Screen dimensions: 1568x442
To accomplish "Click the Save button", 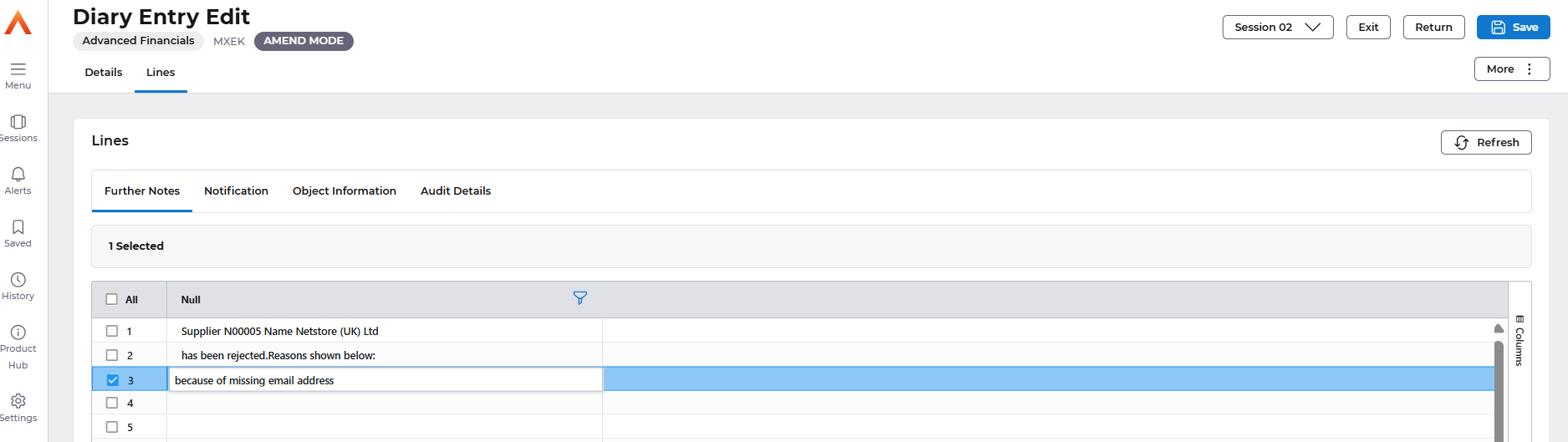I will 1513,27.
